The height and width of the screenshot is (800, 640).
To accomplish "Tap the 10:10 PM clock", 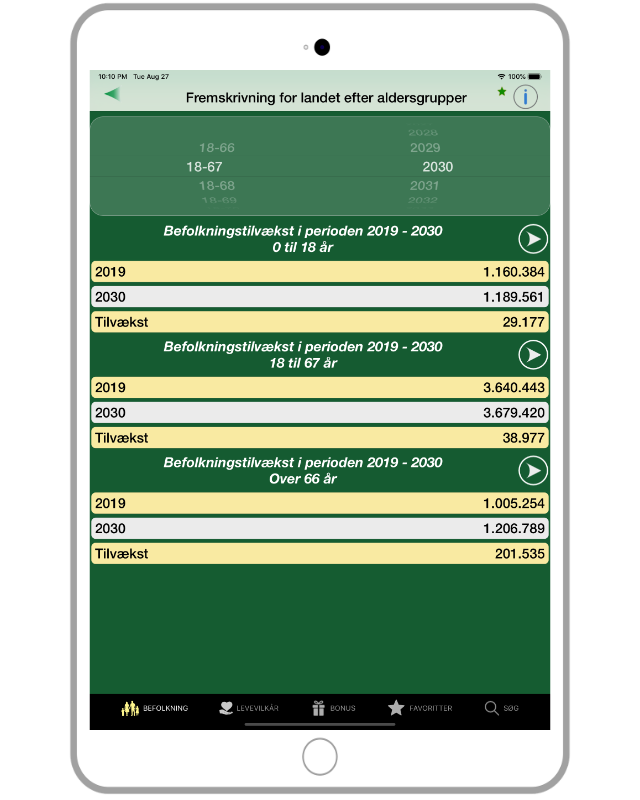I will pyautogui.click(x=113, y=77).
